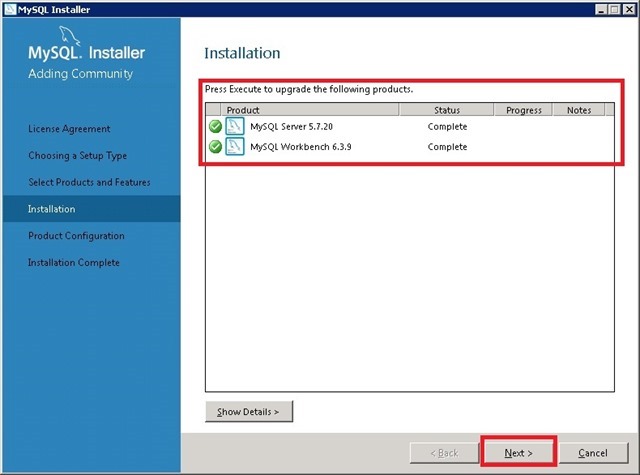Click the MySQL Installer title bar icon

(x=10, y=9)
